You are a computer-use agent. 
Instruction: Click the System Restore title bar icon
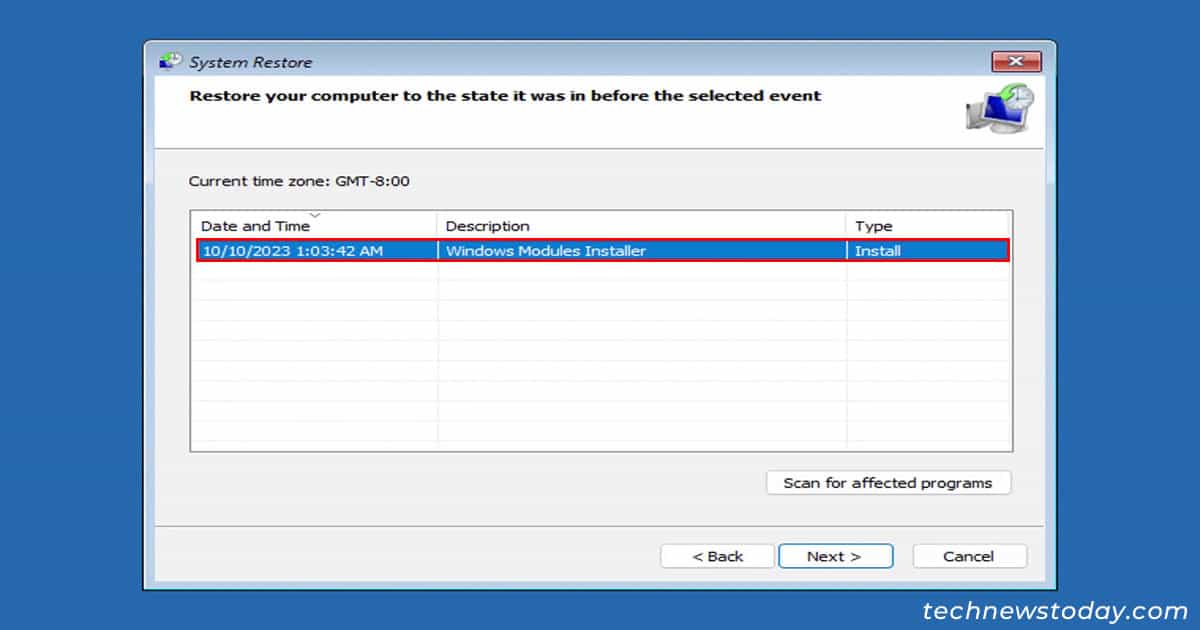pyautogui.click(x=171, y=62)
